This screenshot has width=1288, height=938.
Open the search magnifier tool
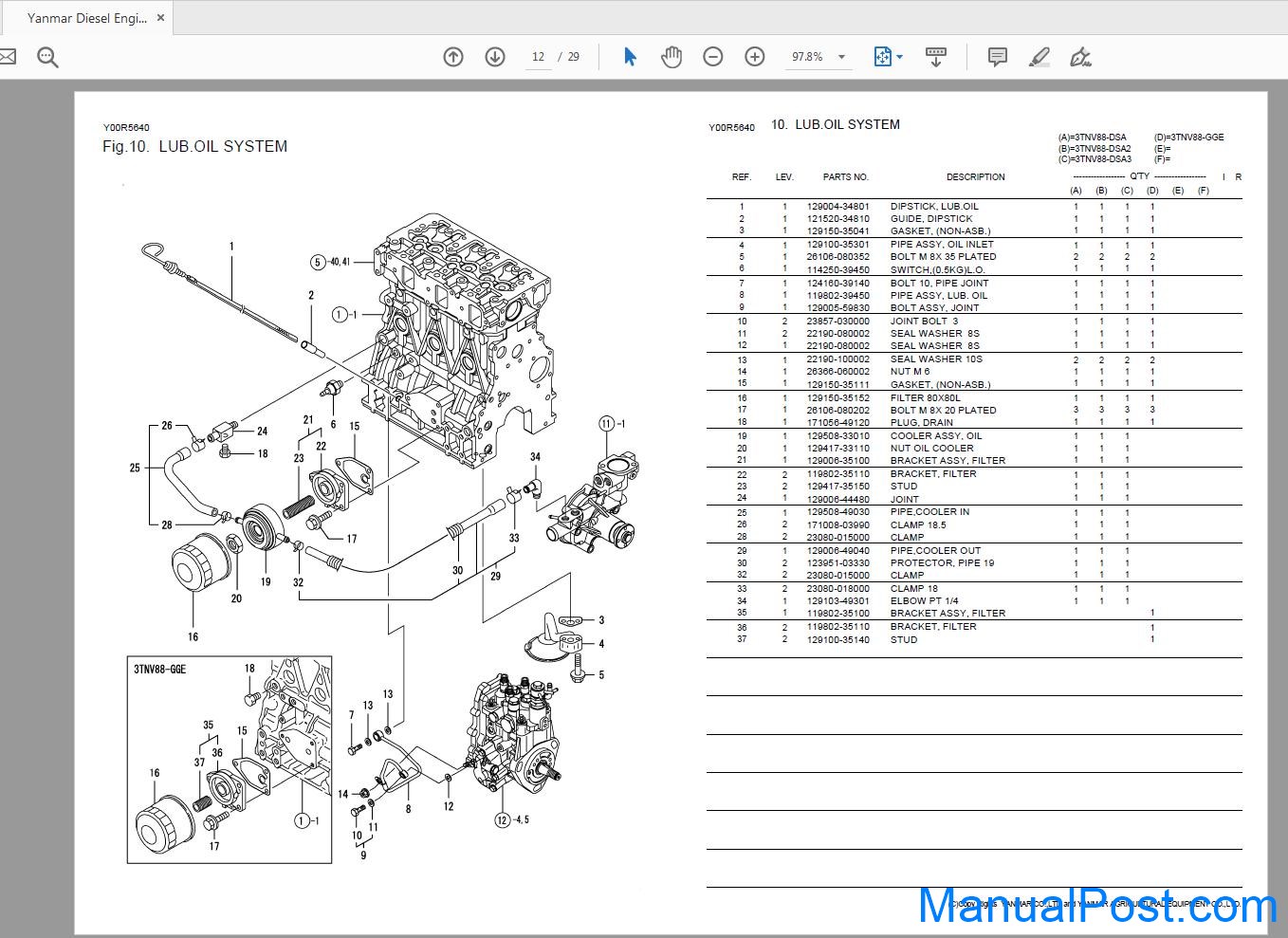click(47, 58)
